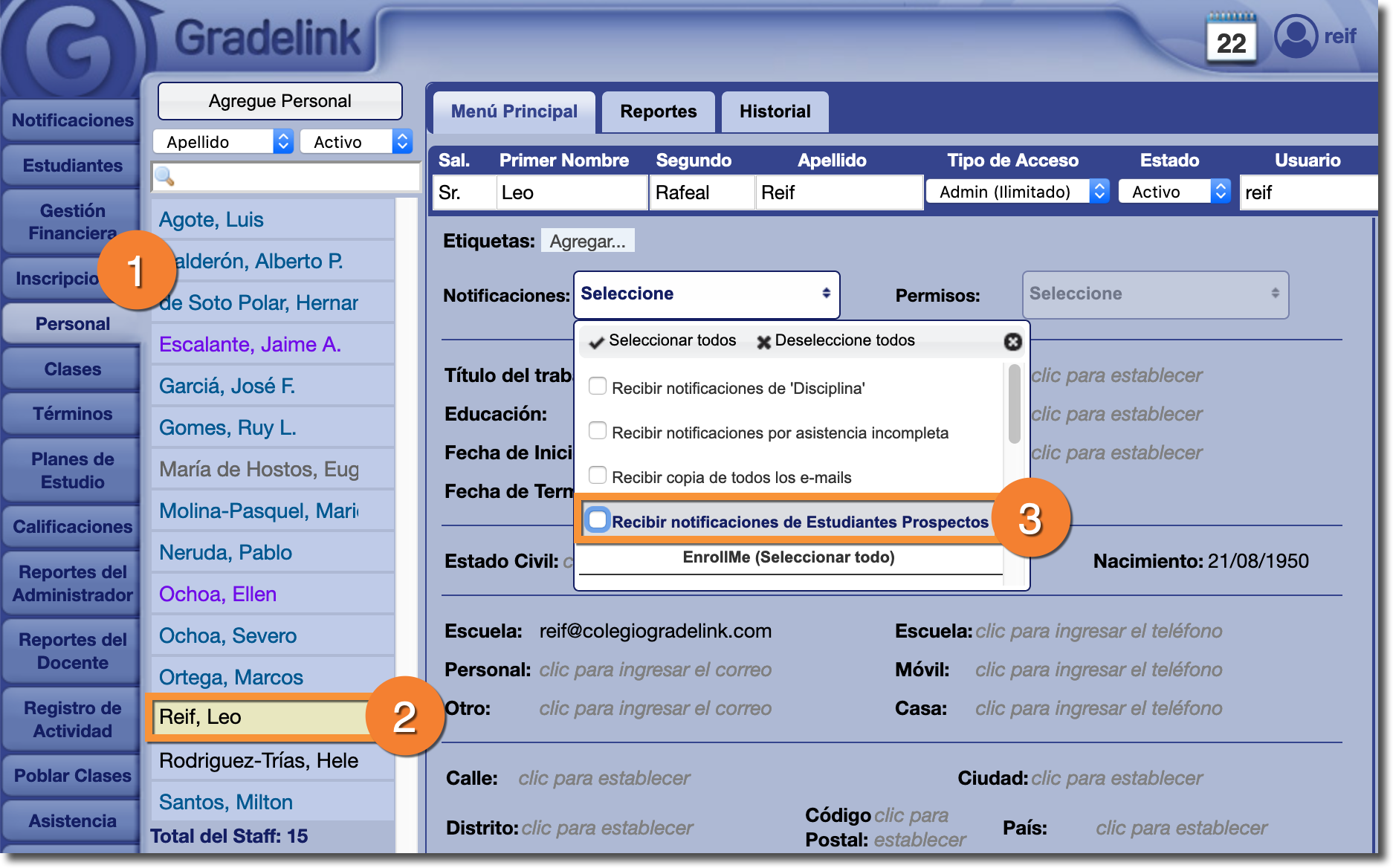Click the Agregue Personal button
Viewport: 1393px width, 868px height.
point(280,101)
